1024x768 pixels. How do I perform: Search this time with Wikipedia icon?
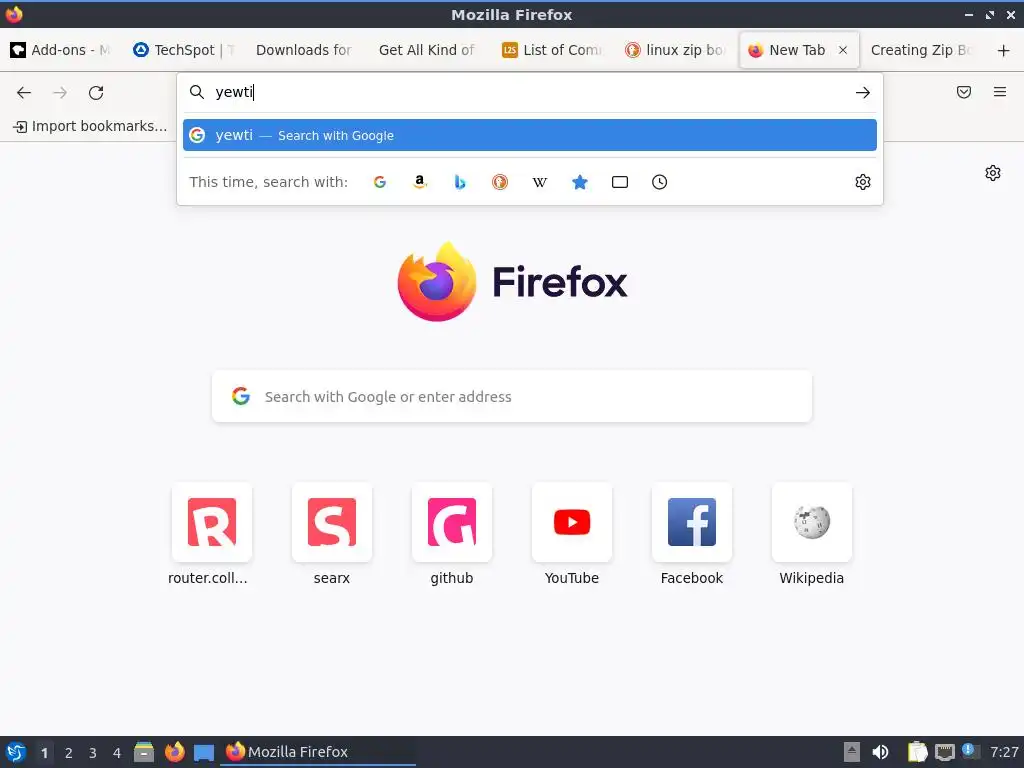539,182
